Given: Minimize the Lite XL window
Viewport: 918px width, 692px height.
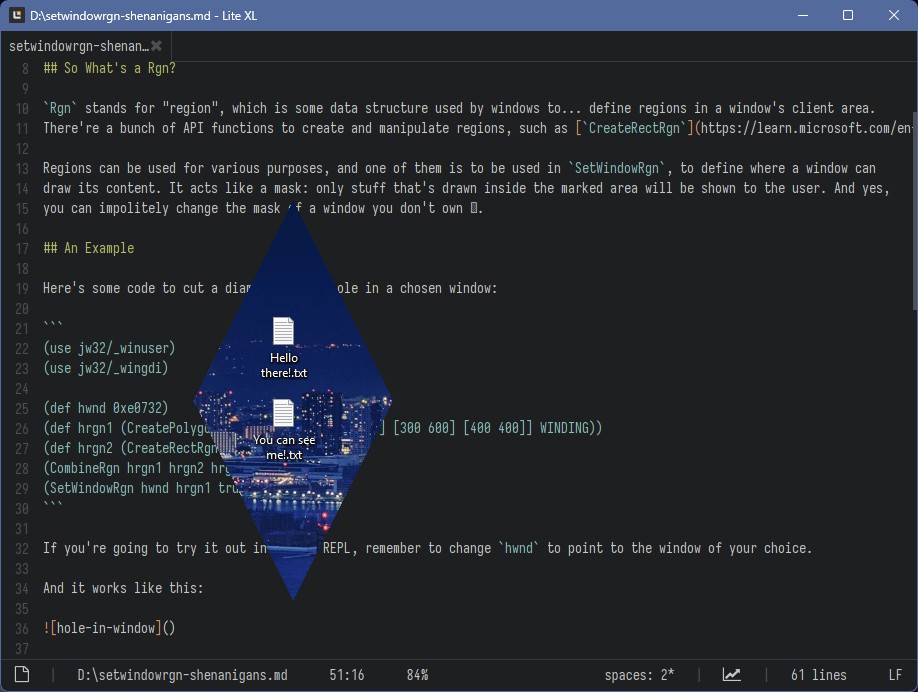Looking at the screenshot, I should click(803, 15).
